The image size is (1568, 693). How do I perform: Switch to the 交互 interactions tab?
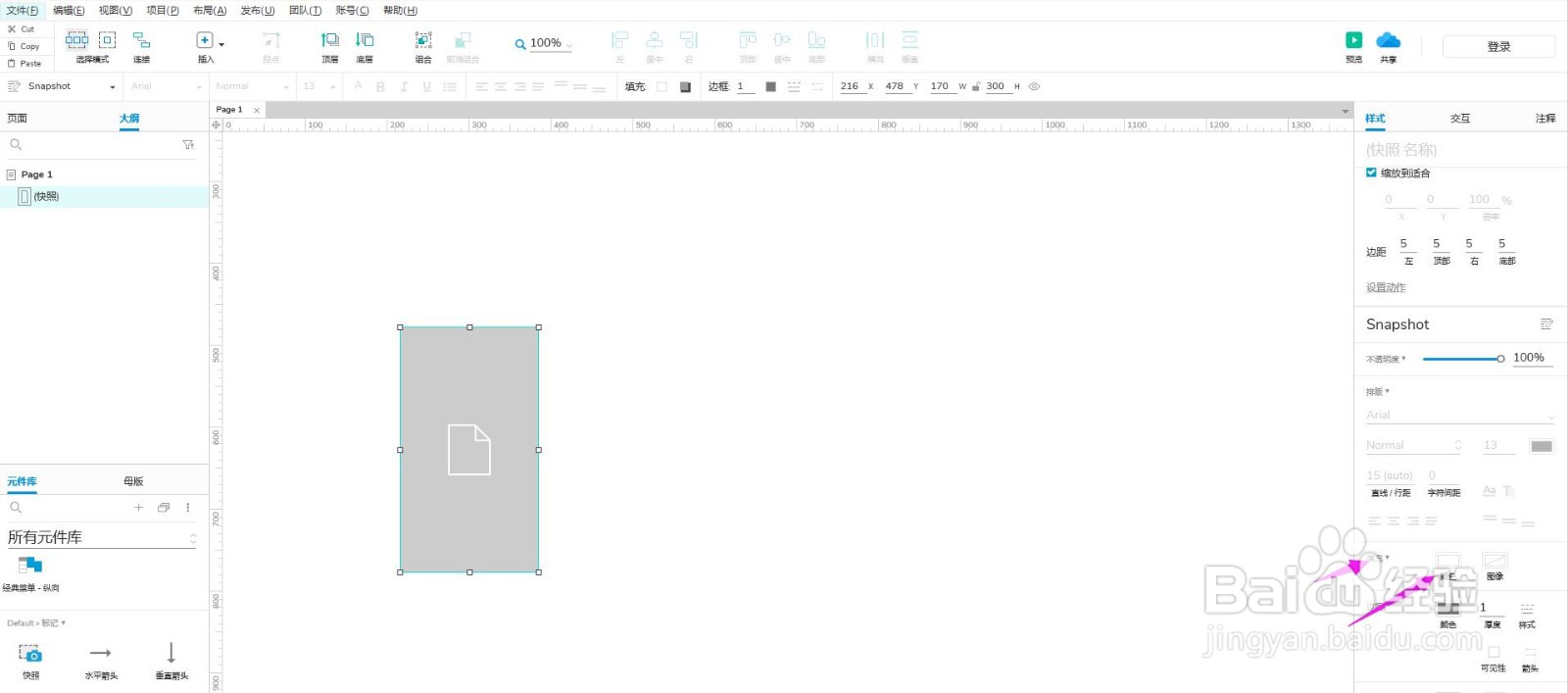[x=1460, y=119]
